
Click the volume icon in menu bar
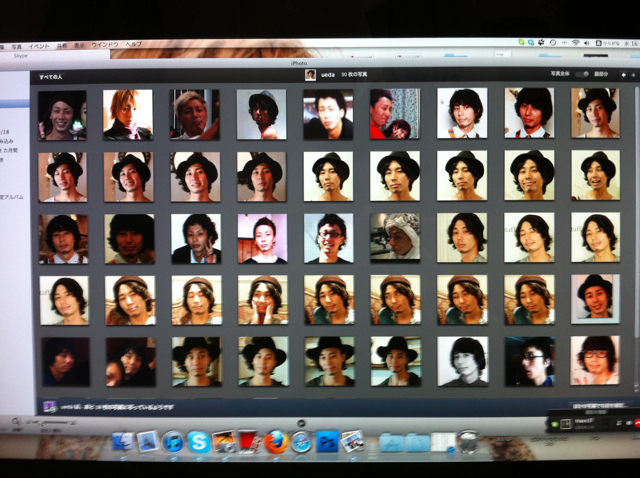[x=587, y=42]
